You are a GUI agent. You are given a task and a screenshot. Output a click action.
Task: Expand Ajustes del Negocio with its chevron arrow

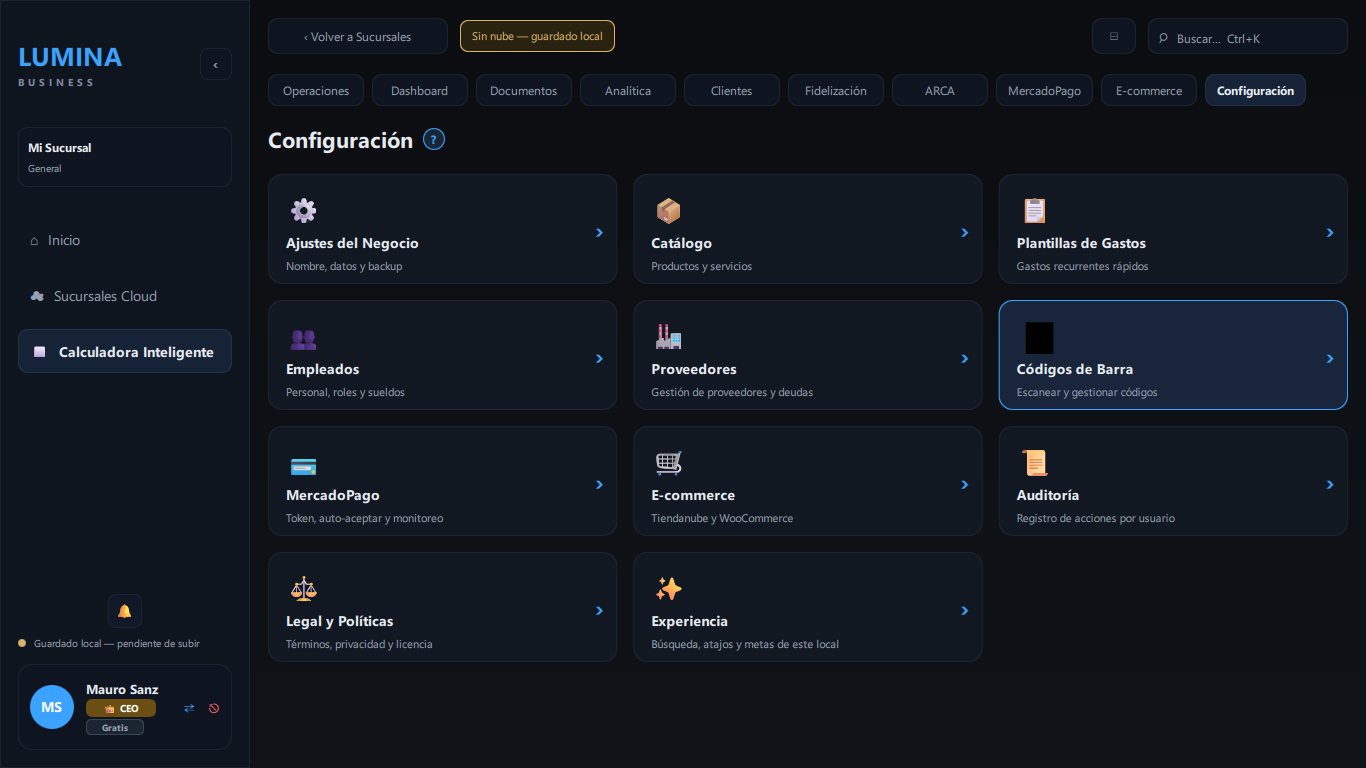[600, 232]
